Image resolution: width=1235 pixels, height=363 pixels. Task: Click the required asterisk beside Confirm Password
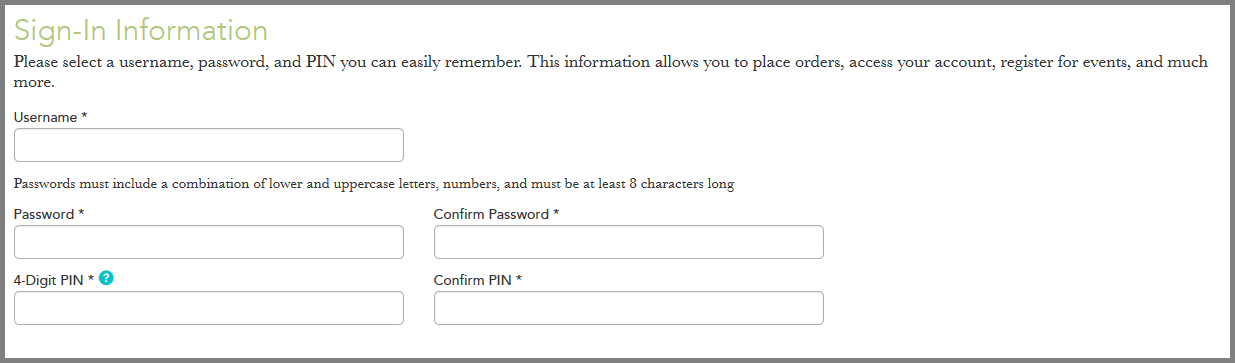[556, 213]
